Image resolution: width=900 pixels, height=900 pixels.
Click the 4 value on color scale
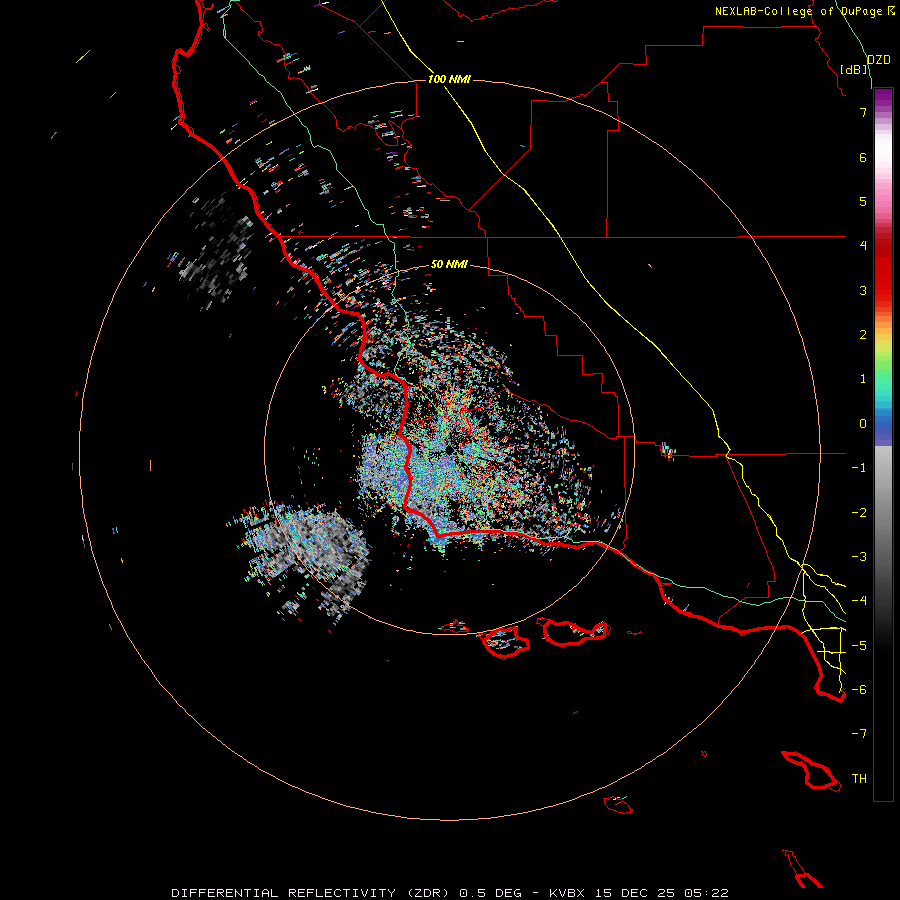click(x=863, y=246)
